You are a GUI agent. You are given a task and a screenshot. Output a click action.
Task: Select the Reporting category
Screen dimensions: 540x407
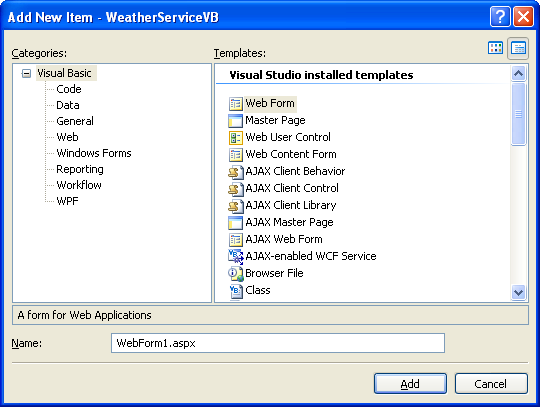point(80,169)
